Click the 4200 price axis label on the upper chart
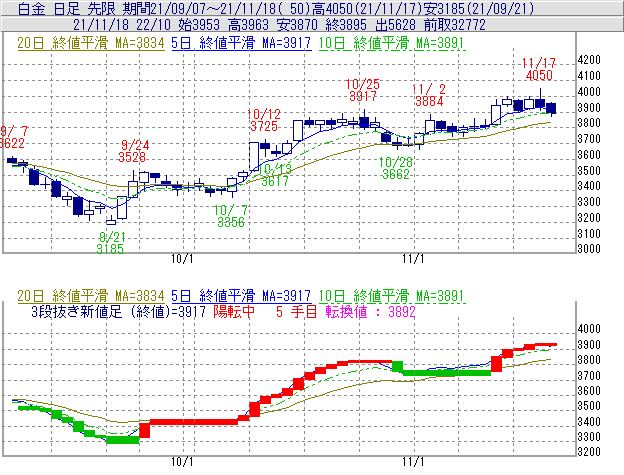The height and width of the screenshot is (475, 624). (589, 60)
